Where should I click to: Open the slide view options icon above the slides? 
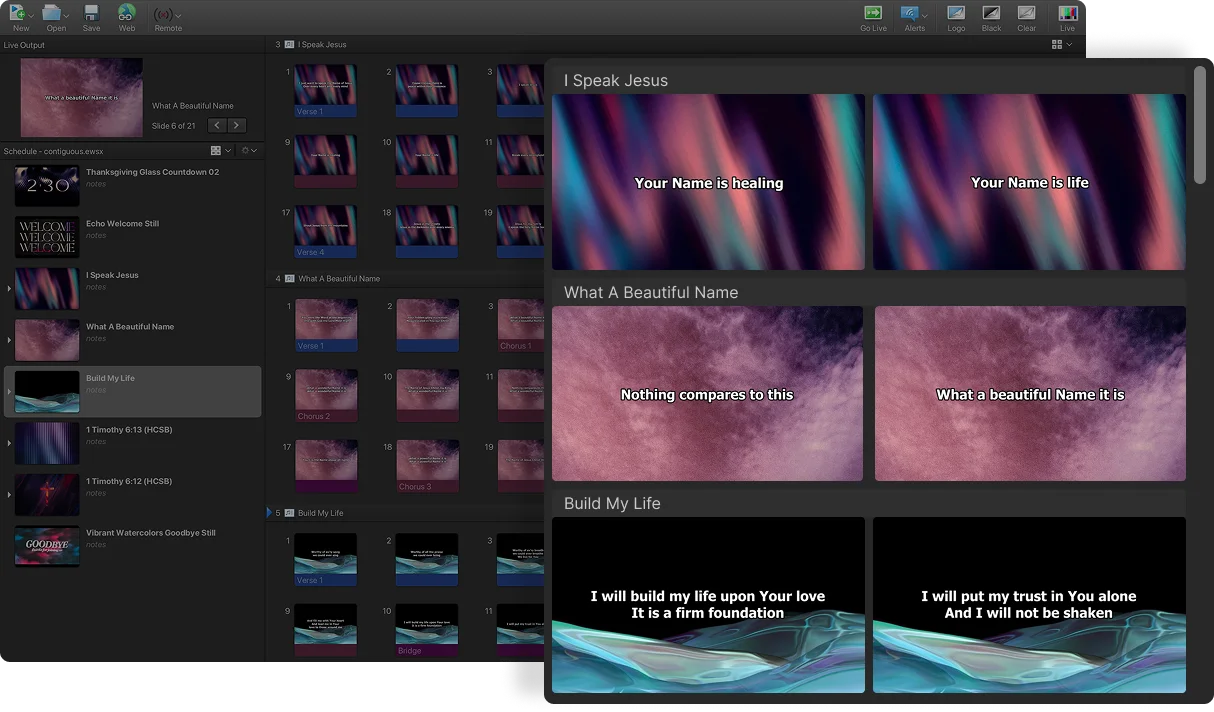pyautogui.click(x=1057, y=44)
